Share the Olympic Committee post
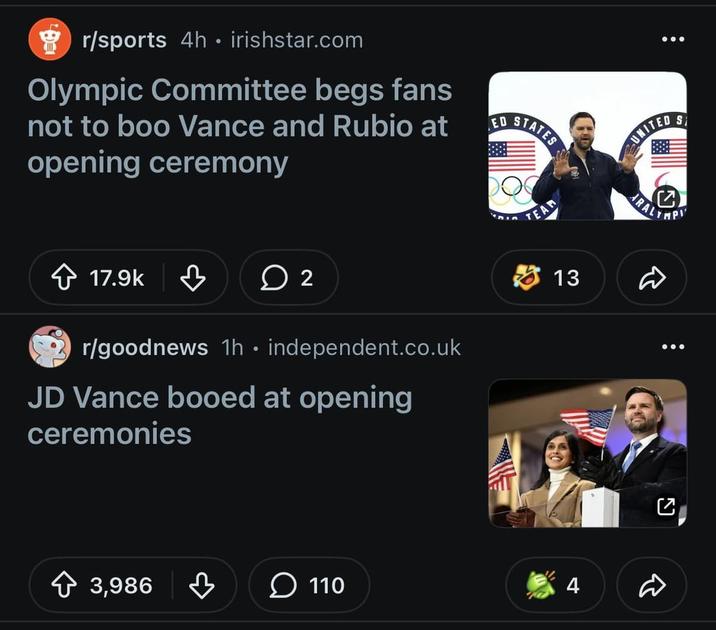The height and width of the screenshot is (630, 716). [651, 278]
